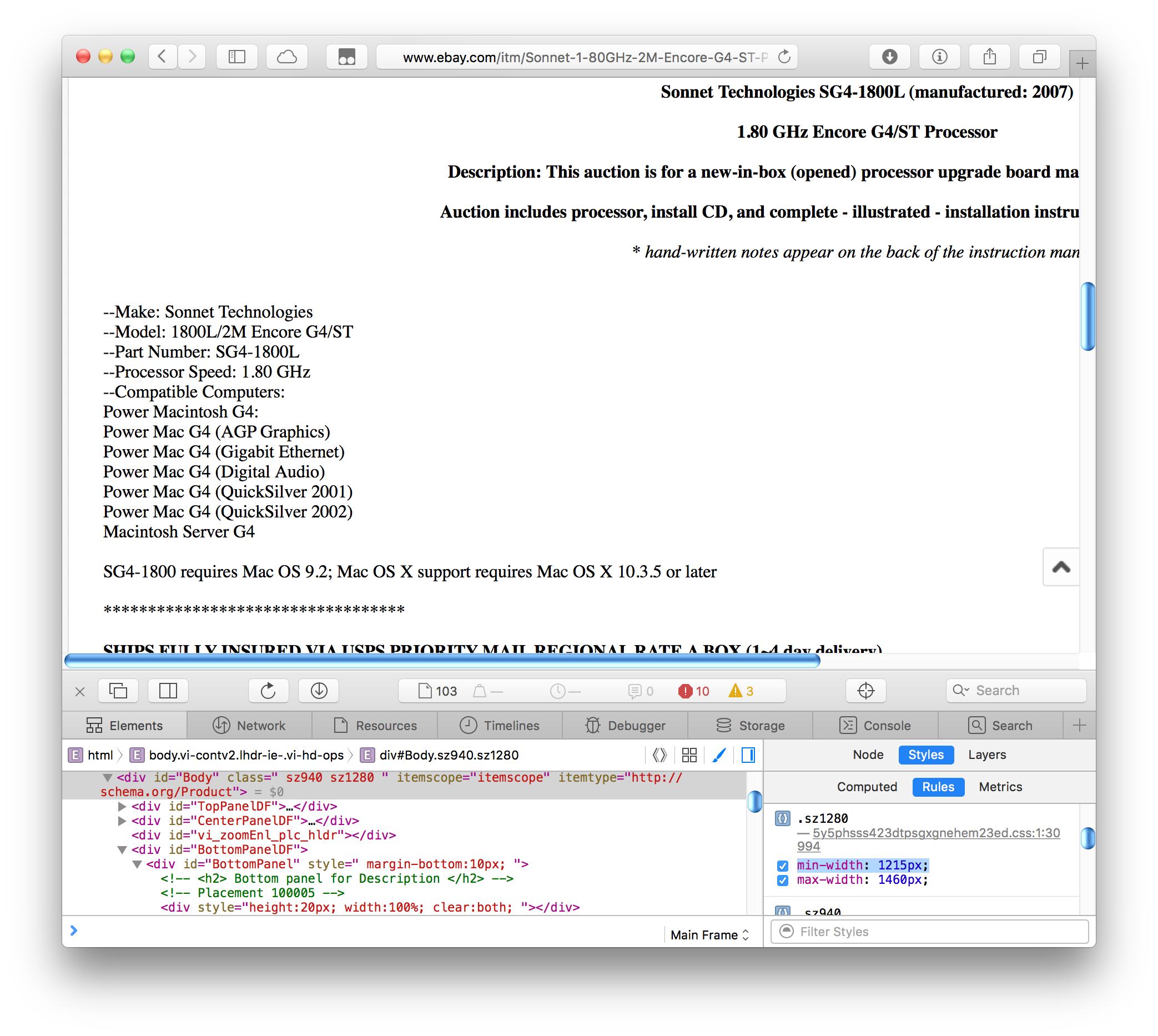Click the download web archive icon

pyautogui.click(x=319, y=691)
